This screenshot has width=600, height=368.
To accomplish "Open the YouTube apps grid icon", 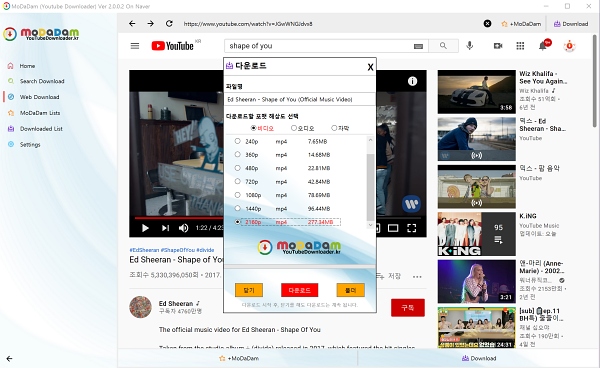I will coord(520,46).
